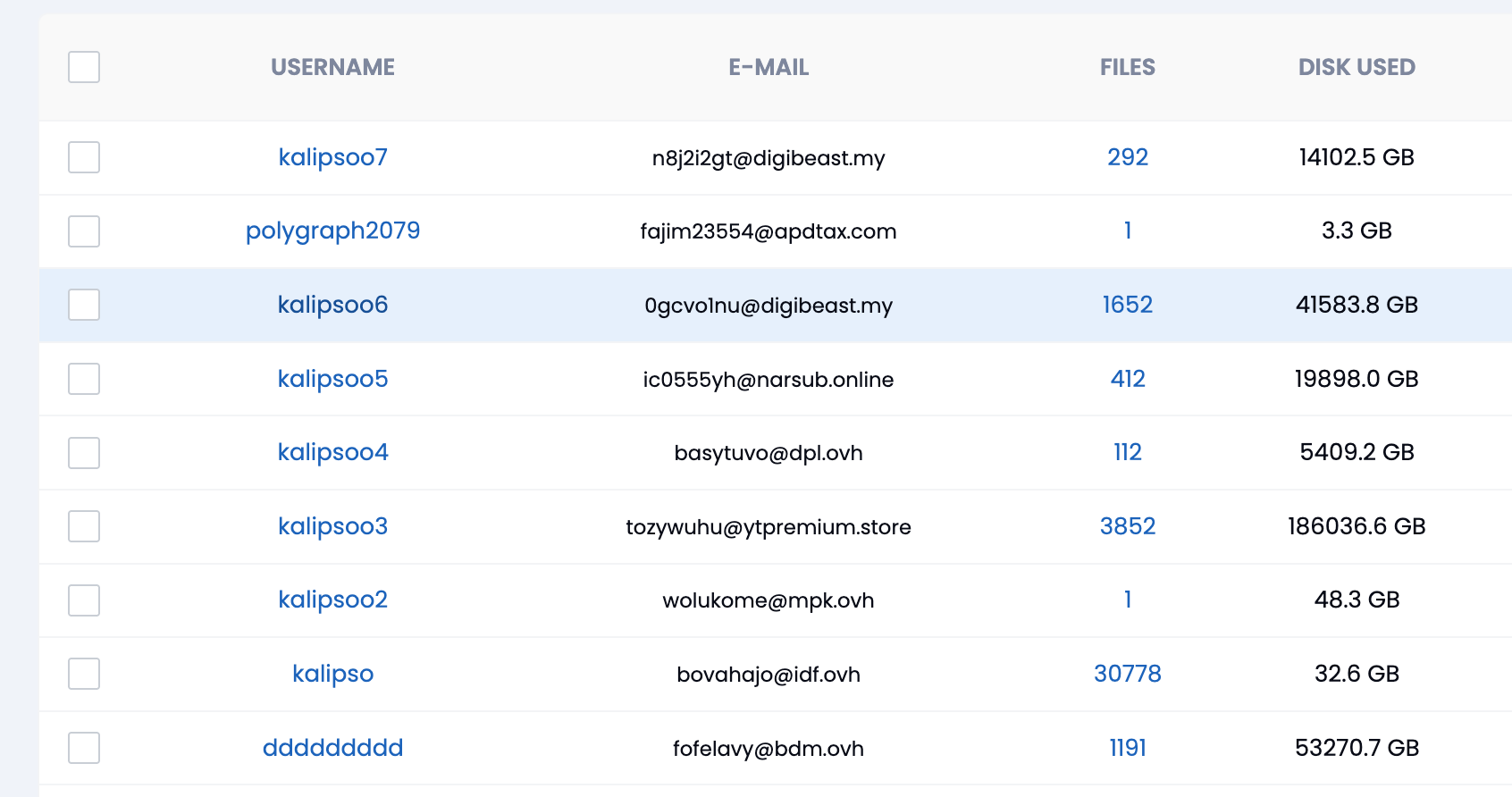The width and height of the screenshot is (1512, 797).
Task: Open the kalipso user link
Action: click(332, 674)
